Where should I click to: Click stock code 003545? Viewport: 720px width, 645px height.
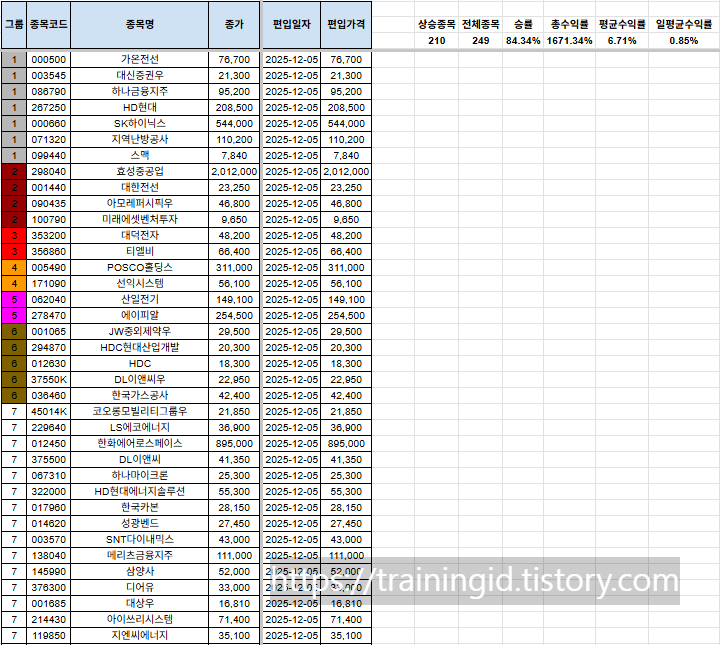tap(48, 76)
